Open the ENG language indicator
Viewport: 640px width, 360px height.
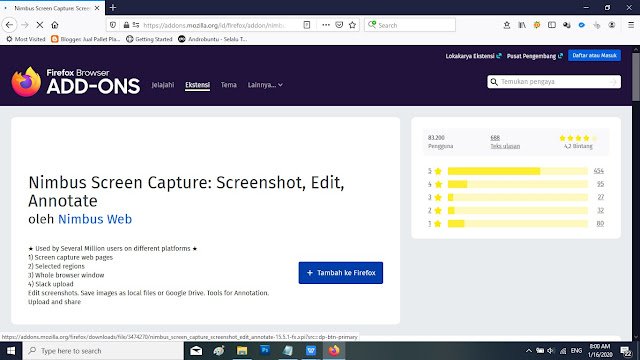click(x=576, y=351)
